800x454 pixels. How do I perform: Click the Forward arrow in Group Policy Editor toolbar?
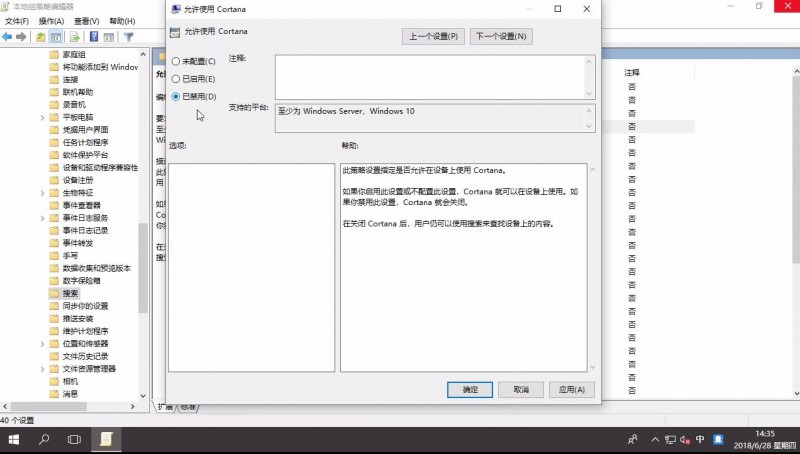coord(21,37)
